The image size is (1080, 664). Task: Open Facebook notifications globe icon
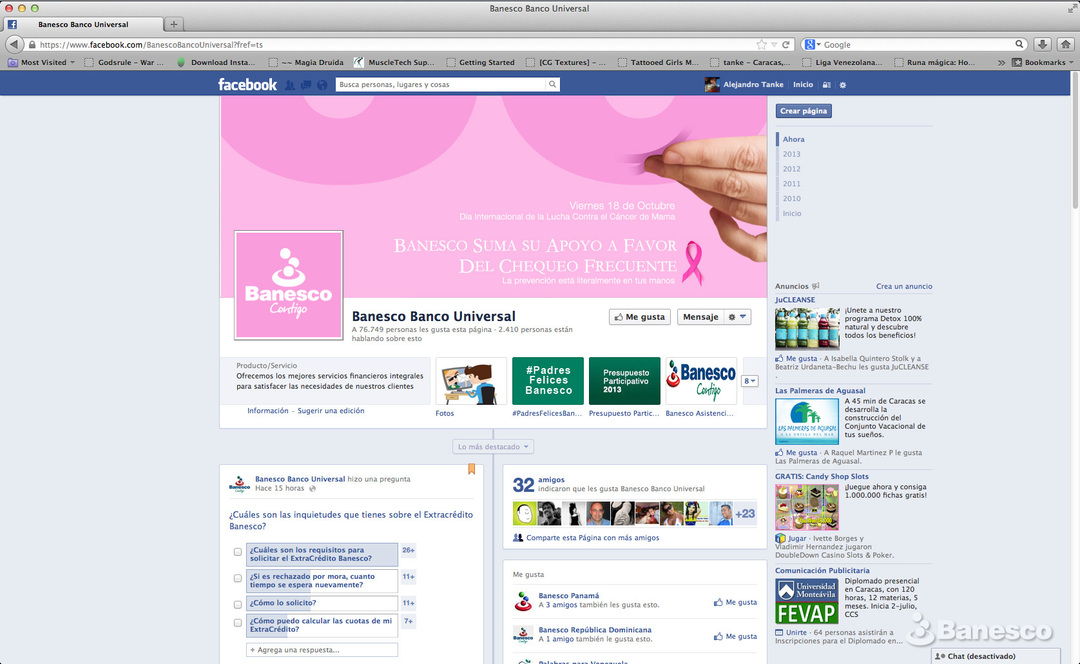tap(321, 85)
